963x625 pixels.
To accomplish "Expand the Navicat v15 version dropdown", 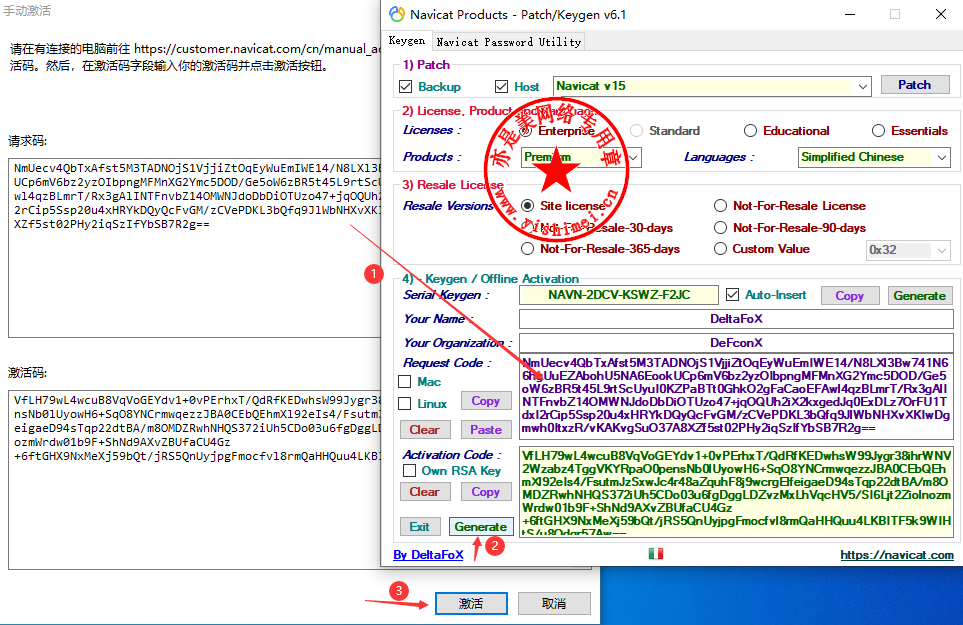I will coord(862,87).
